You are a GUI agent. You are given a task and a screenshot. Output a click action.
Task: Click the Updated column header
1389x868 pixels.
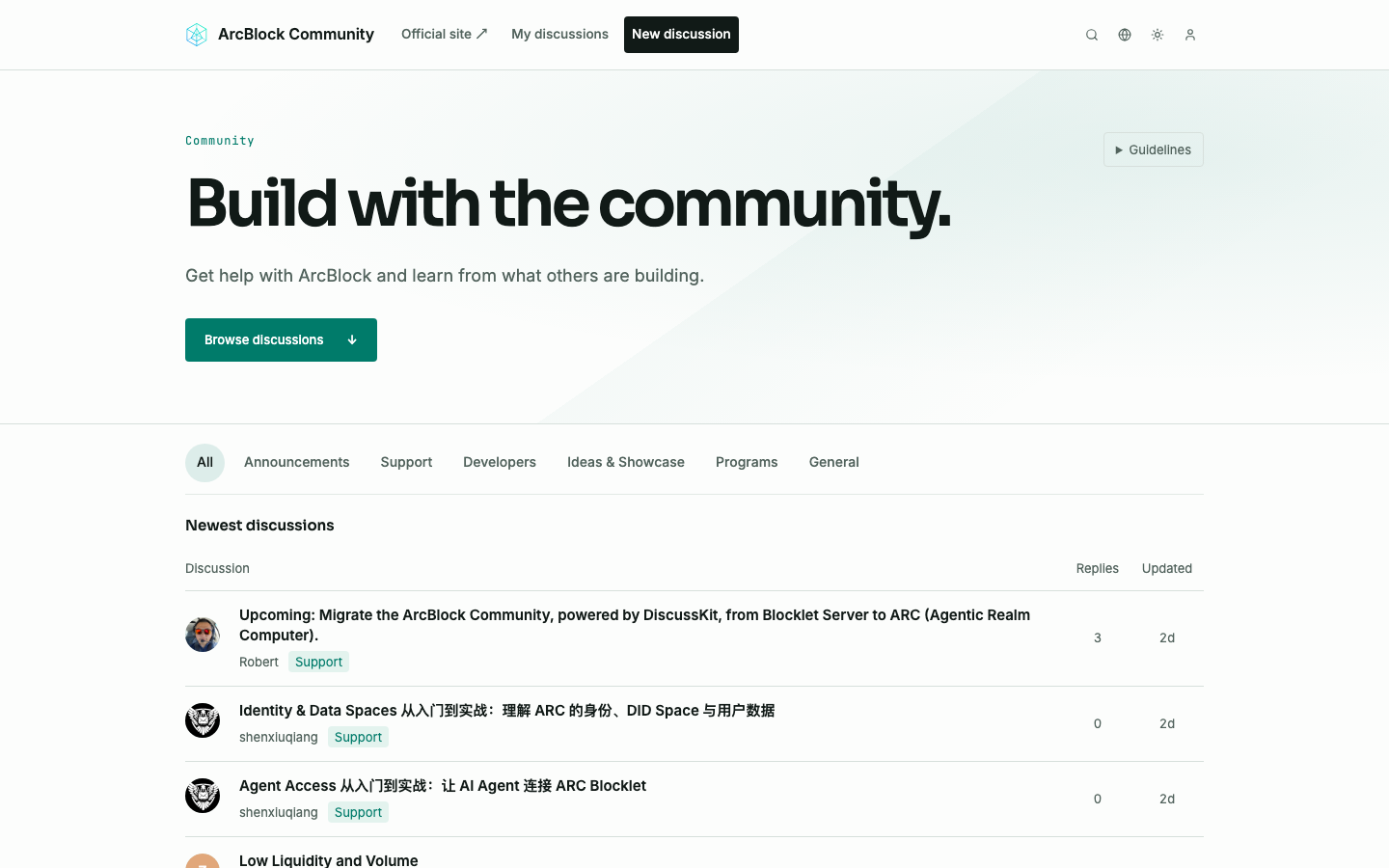click(x=1167, y=568)
